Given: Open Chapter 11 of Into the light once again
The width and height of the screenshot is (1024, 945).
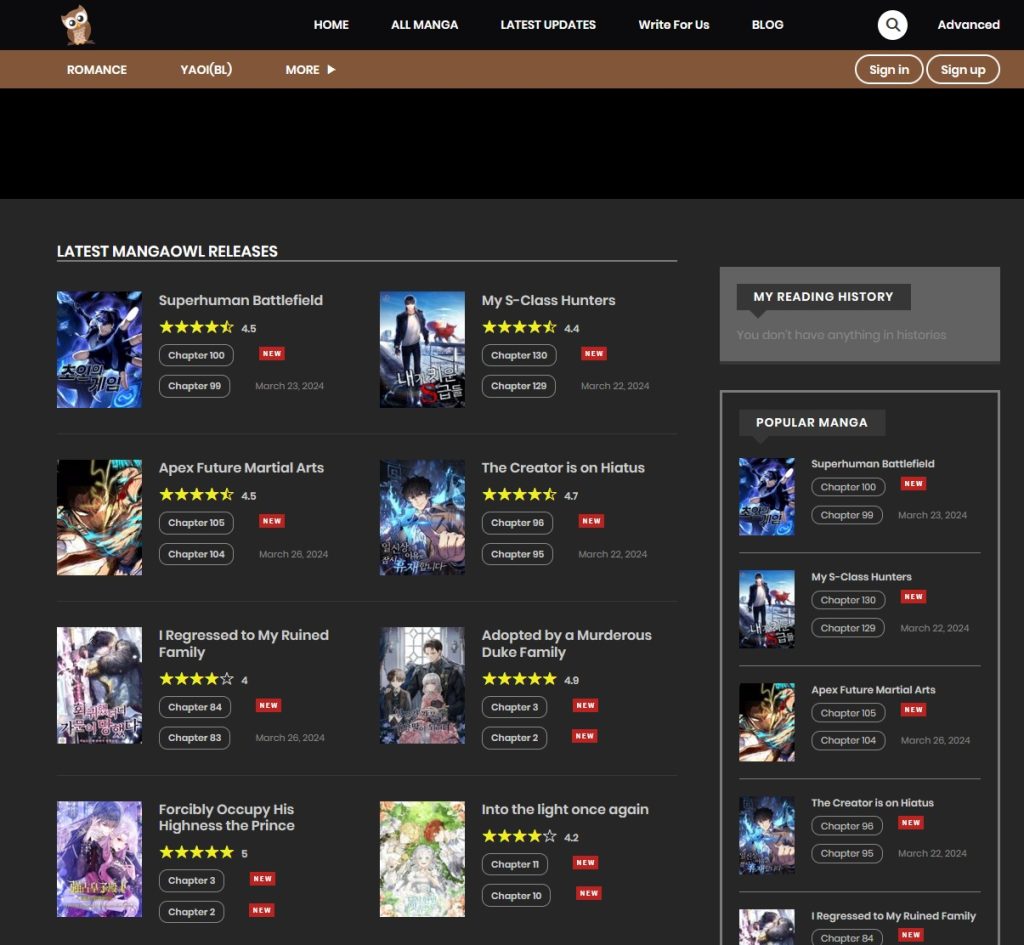Looking at the screenshot, I should [515, 864].
